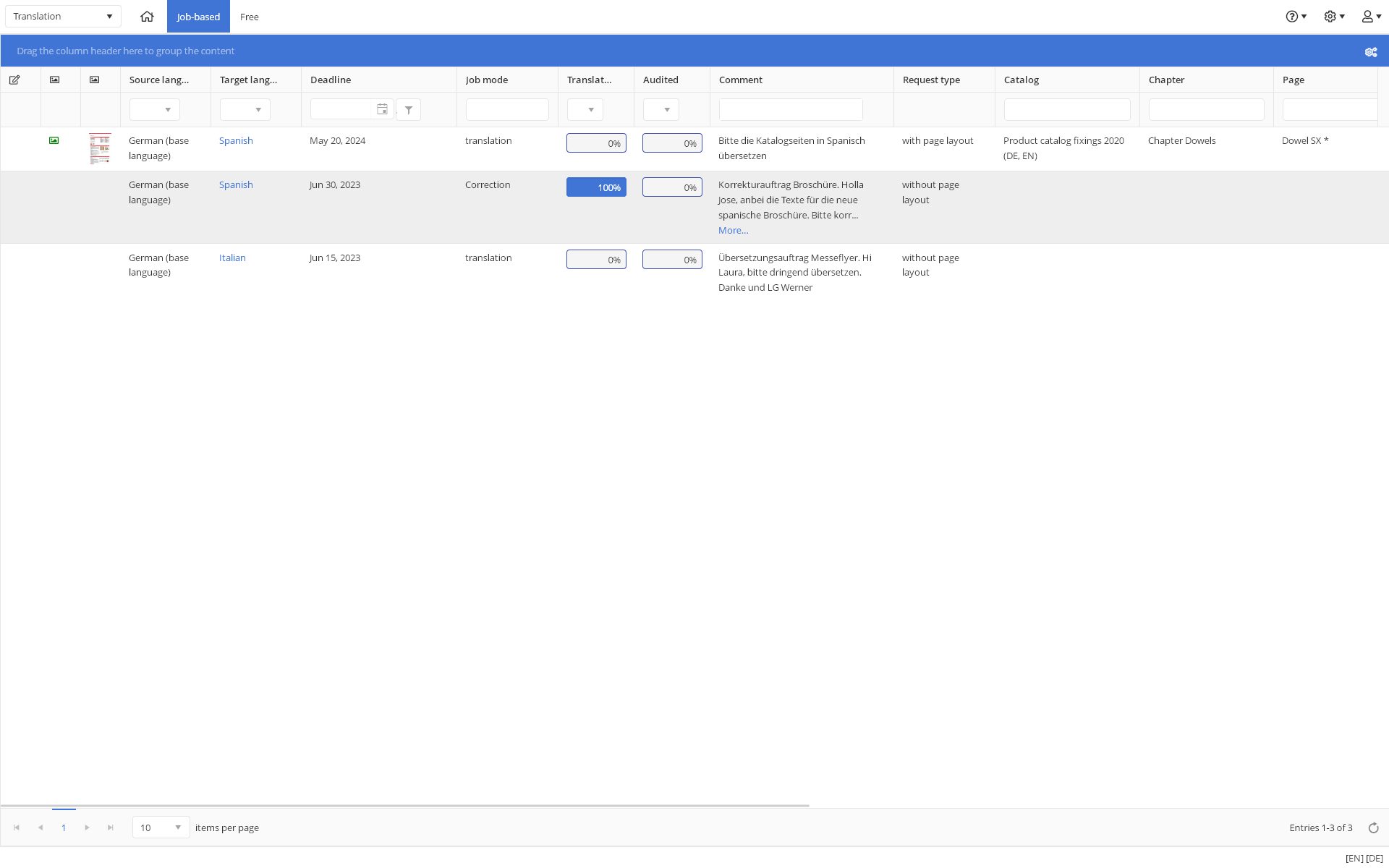Switch interface language to DE
Screen dimensions: 1389x868
1375,859
